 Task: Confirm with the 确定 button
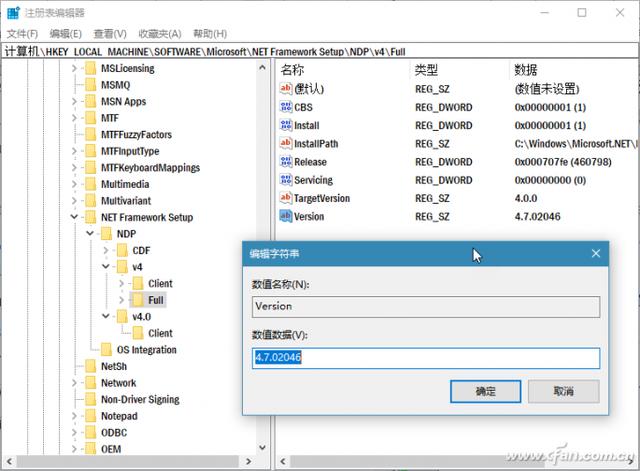[485, 391]
